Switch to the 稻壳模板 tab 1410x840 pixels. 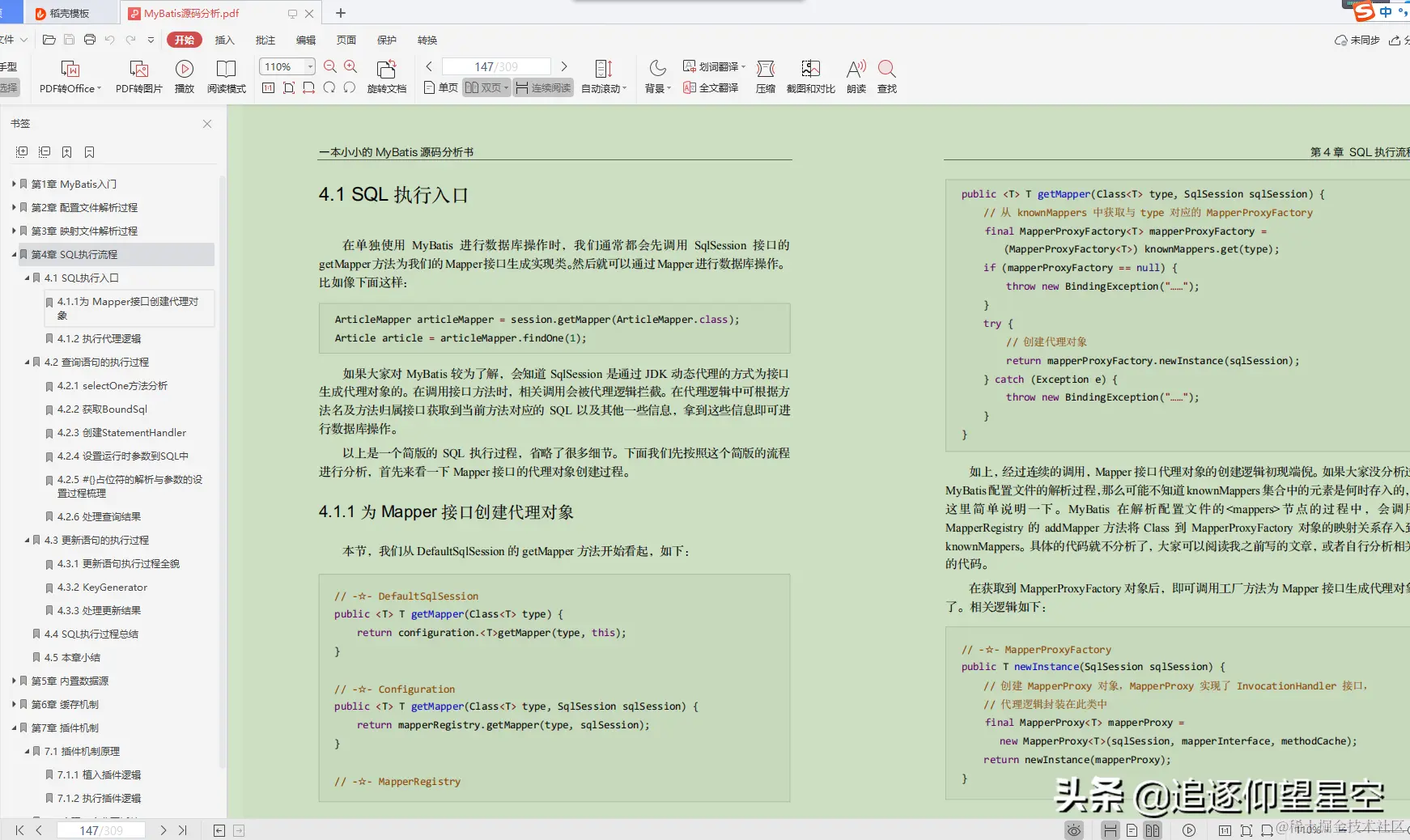[70, 13]
